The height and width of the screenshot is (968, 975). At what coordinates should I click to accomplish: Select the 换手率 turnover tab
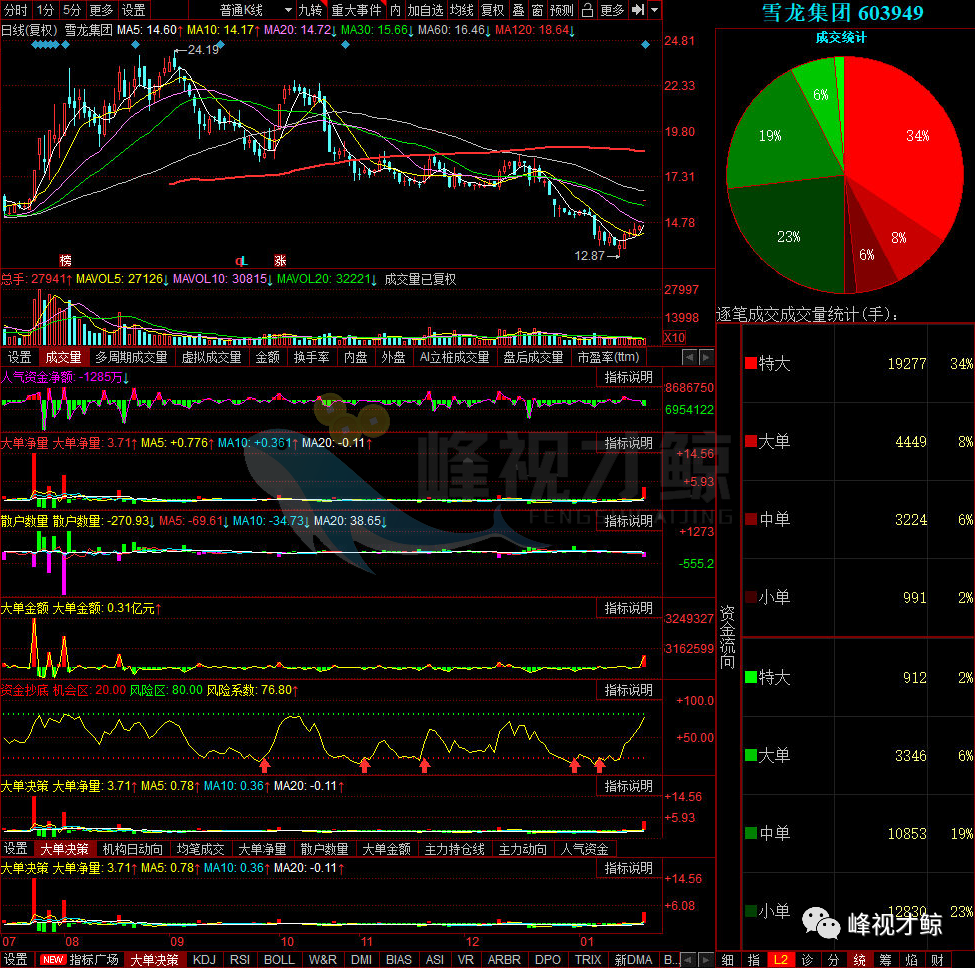coord(311,357)
